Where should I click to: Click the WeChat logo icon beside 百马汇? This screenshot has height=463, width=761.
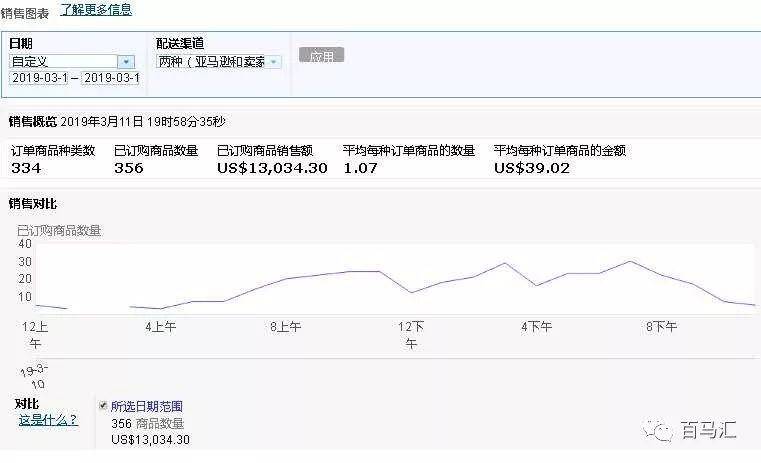663,431
